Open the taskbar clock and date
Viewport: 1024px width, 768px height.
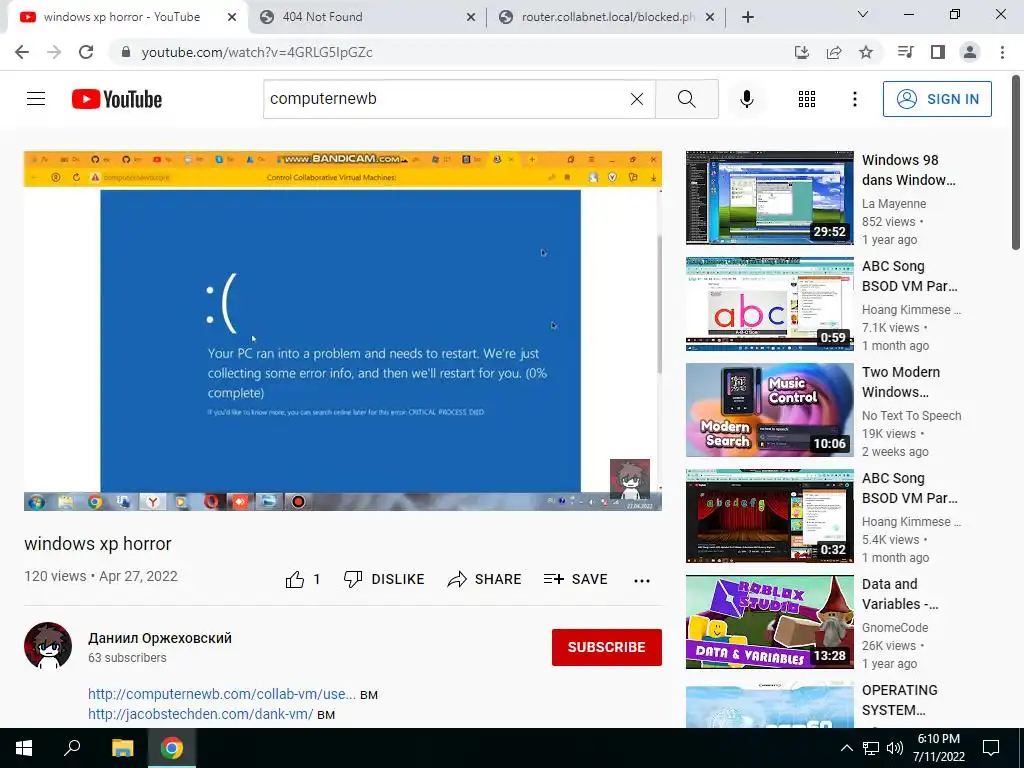coord(939,748)
